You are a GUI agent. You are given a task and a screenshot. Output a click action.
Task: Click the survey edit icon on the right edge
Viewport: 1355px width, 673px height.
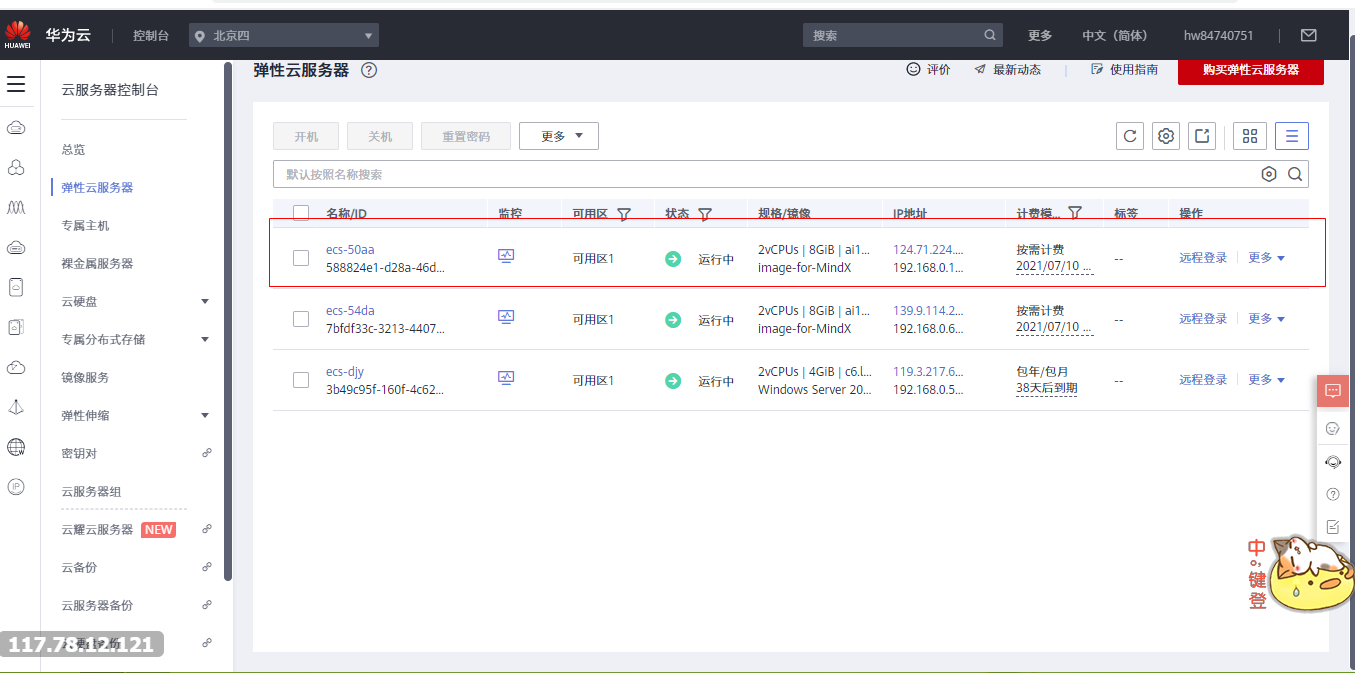point(1333,527)
